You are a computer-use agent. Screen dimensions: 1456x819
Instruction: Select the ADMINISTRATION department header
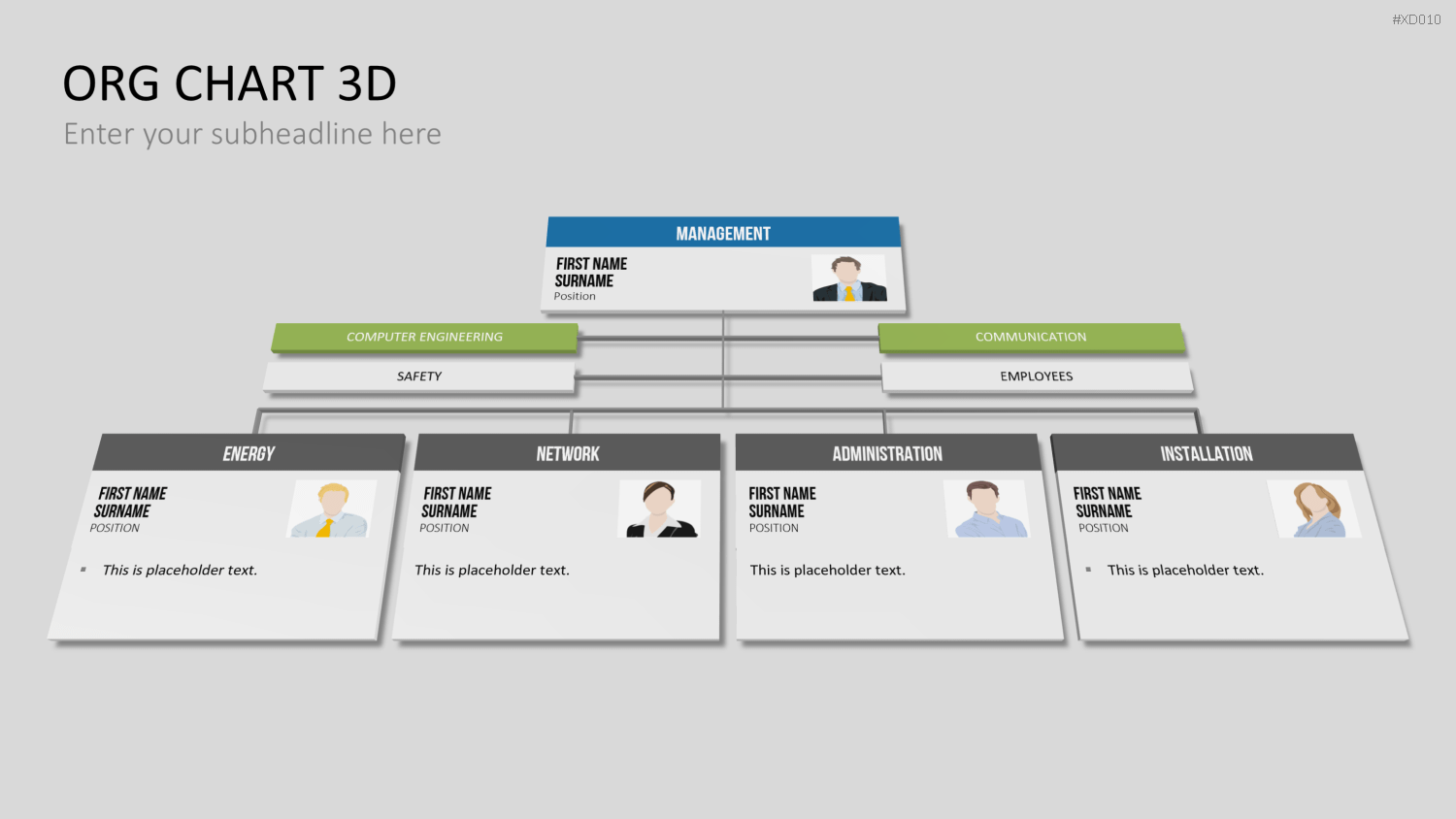[887, 453]
